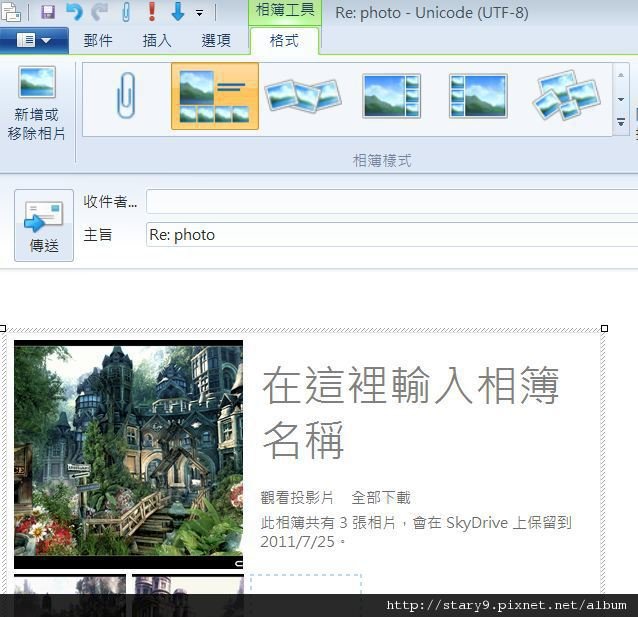638x617 pixels.
Task: Click the Save icon in quick access toolbar
Action: 48,12
